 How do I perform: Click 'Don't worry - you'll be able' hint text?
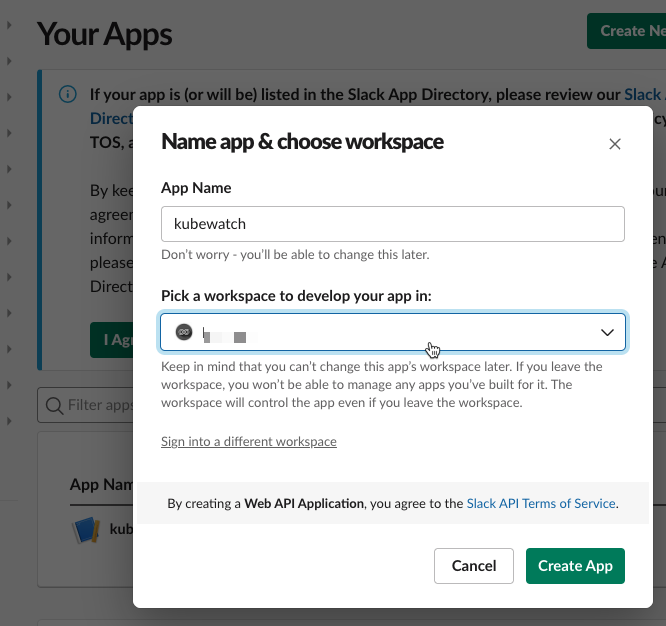click(x=295, y=254)
